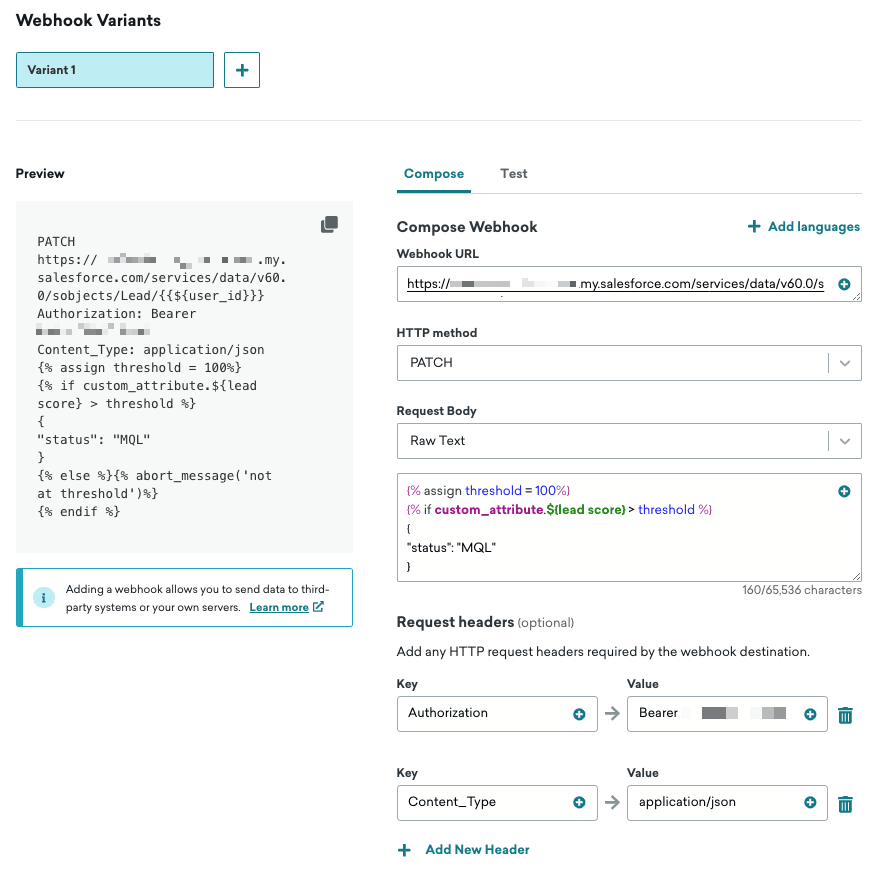Switch to the Compose tab
This screenshot has height=869, width=879.
[x=434, y=174]
